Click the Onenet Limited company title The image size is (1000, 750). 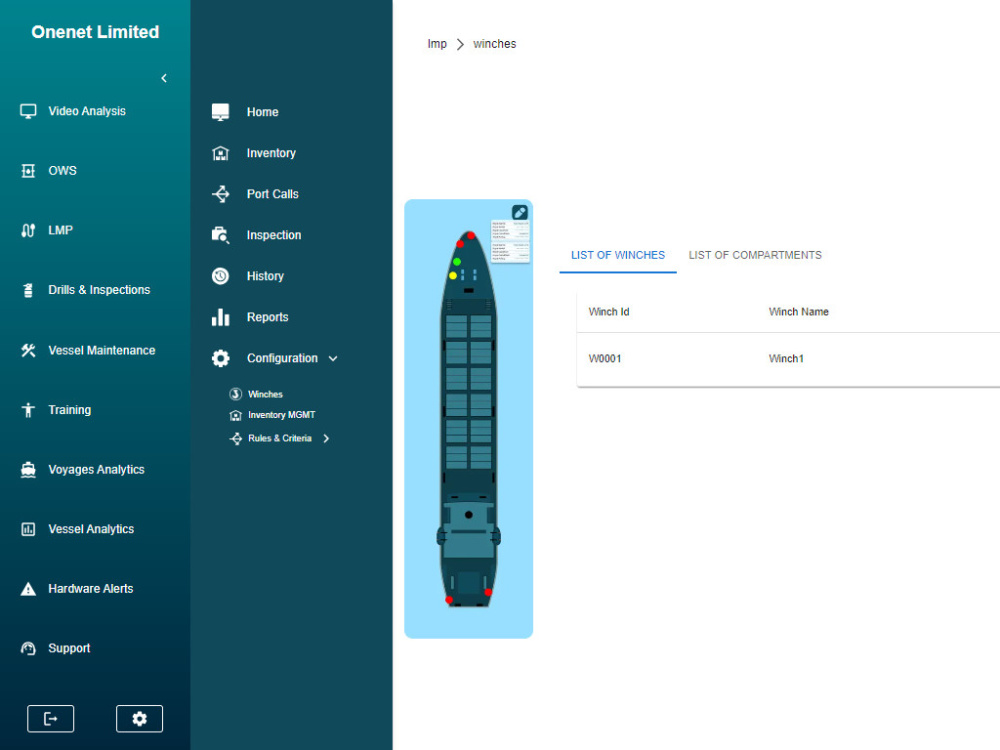tap(95, 32)
